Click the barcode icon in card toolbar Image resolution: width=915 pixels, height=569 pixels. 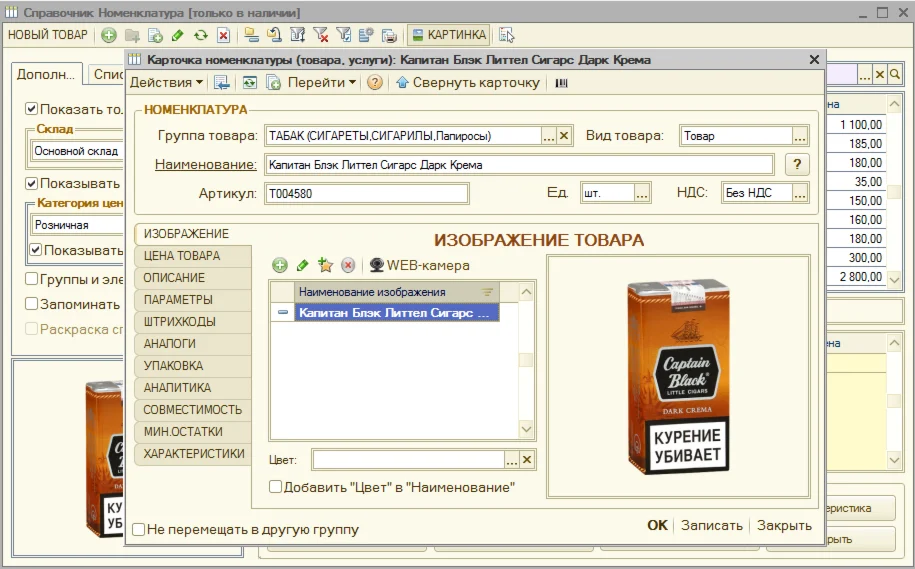[x=562, y=83]
